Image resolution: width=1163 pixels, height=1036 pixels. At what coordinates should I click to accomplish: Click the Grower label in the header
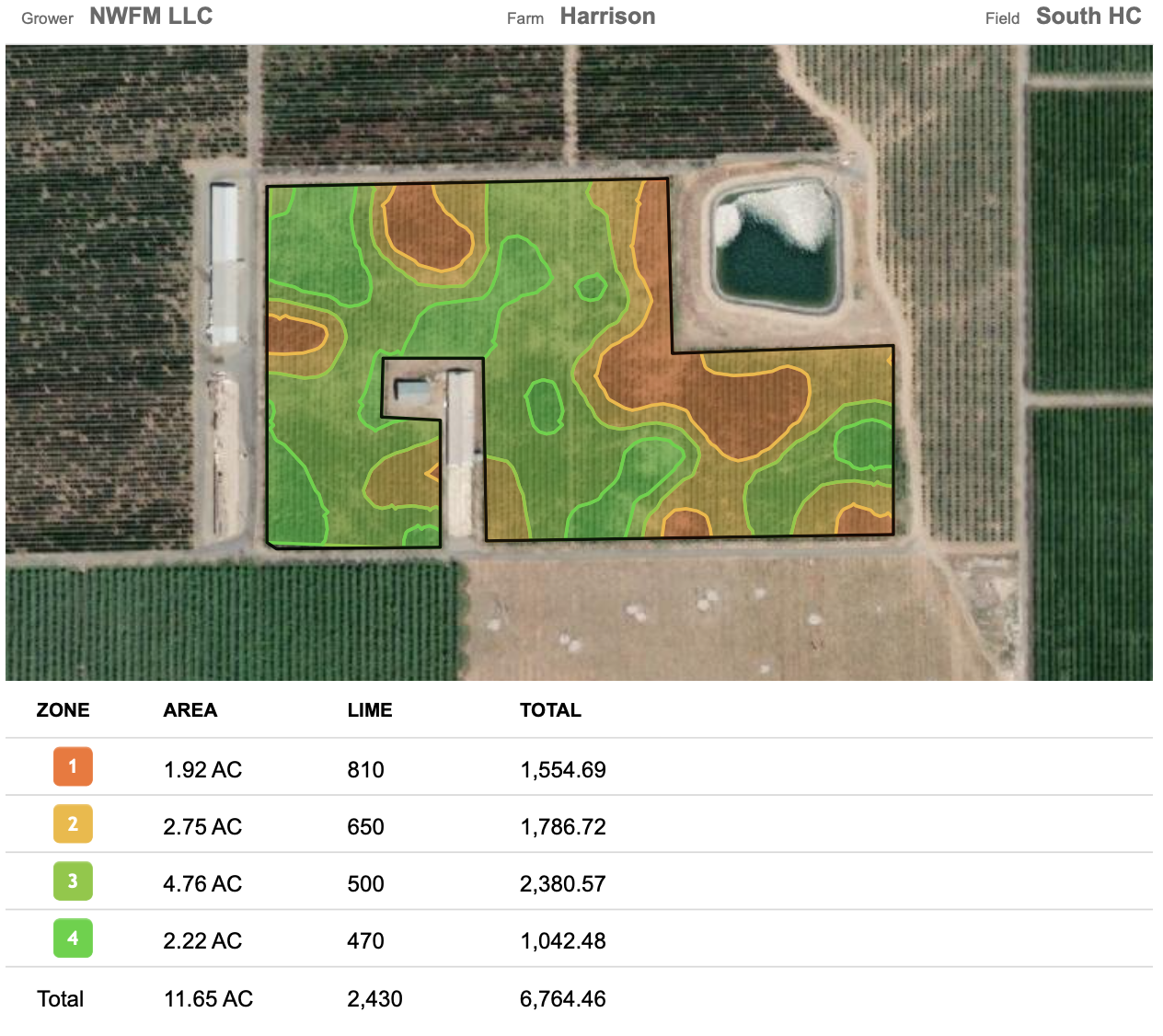[48, 18]
